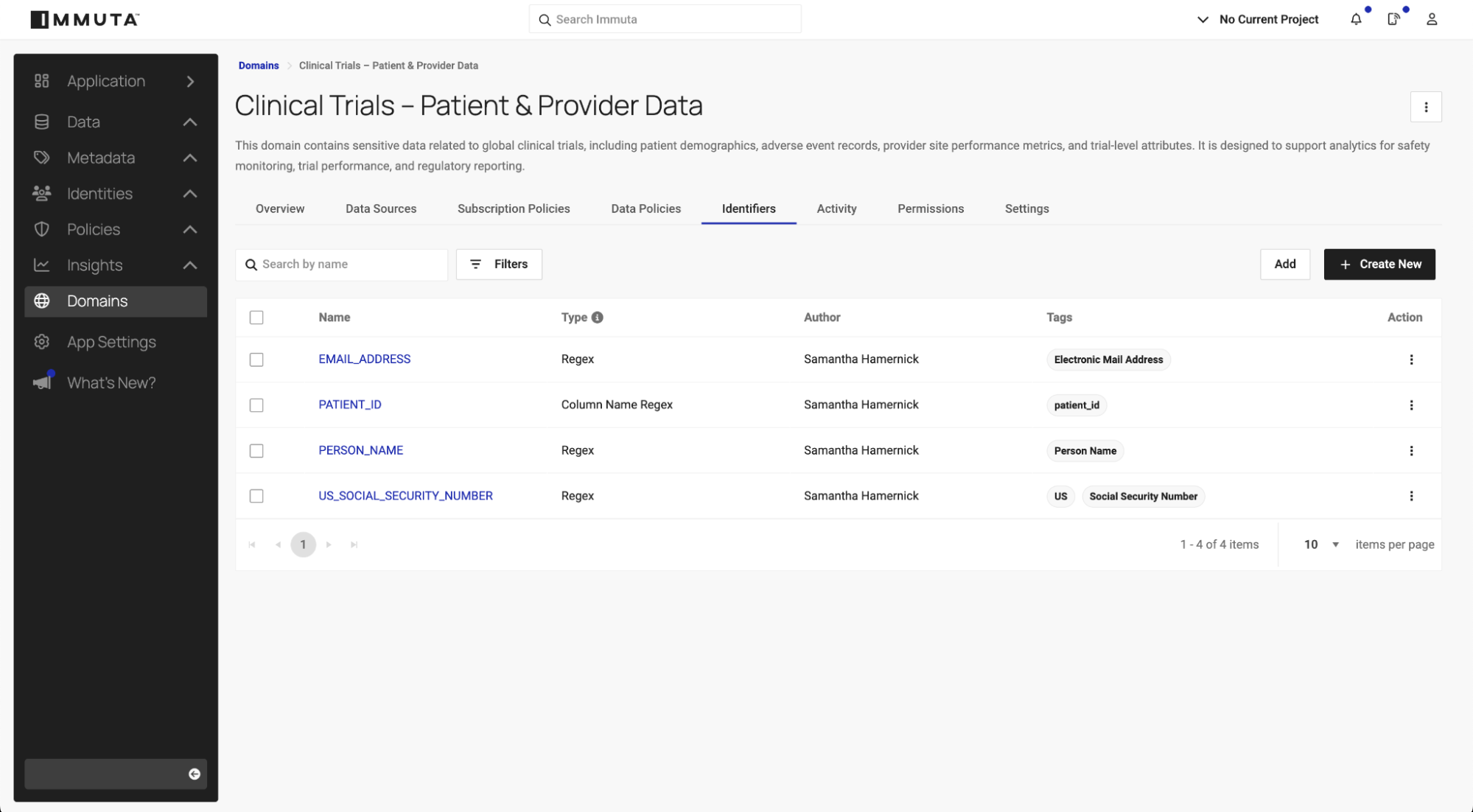Click the patient_id tag
Image resolution: width=1473 pixels, height=812 pixels.
[x=1077, y=405]
